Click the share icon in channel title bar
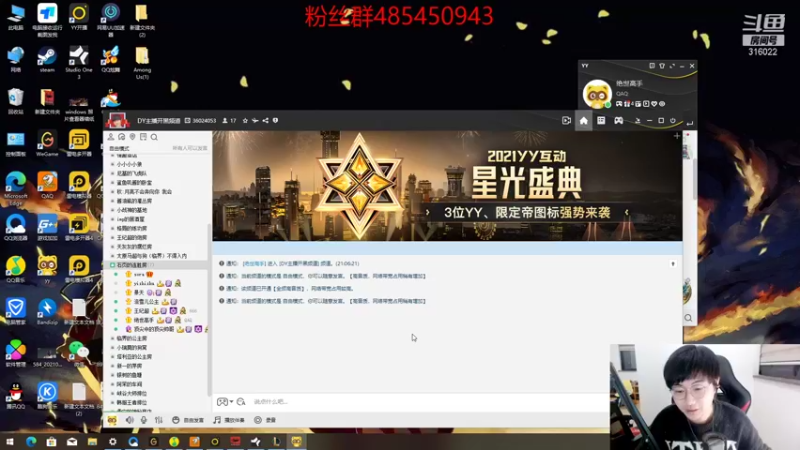 265,121
